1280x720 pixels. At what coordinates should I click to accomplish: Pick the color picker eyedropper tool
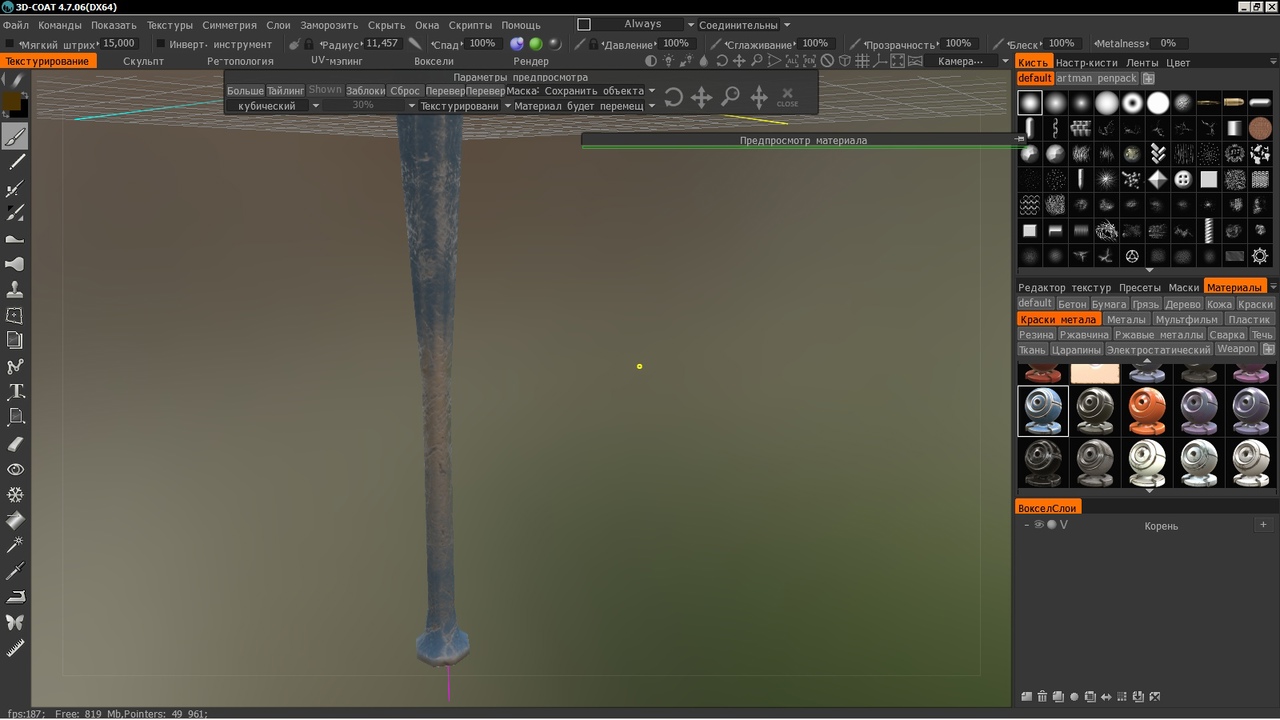pyautogui.click(x=15, y=571)
